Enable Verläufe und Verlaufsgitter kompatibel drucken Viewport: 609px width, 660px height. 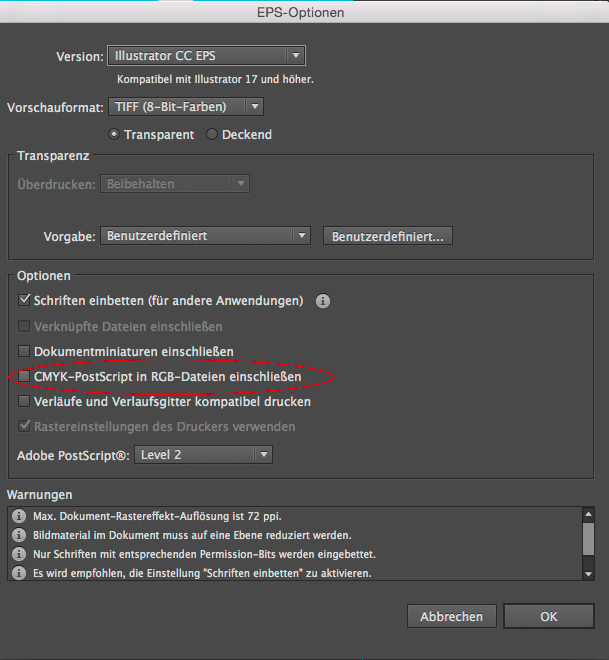pos(25,402)
